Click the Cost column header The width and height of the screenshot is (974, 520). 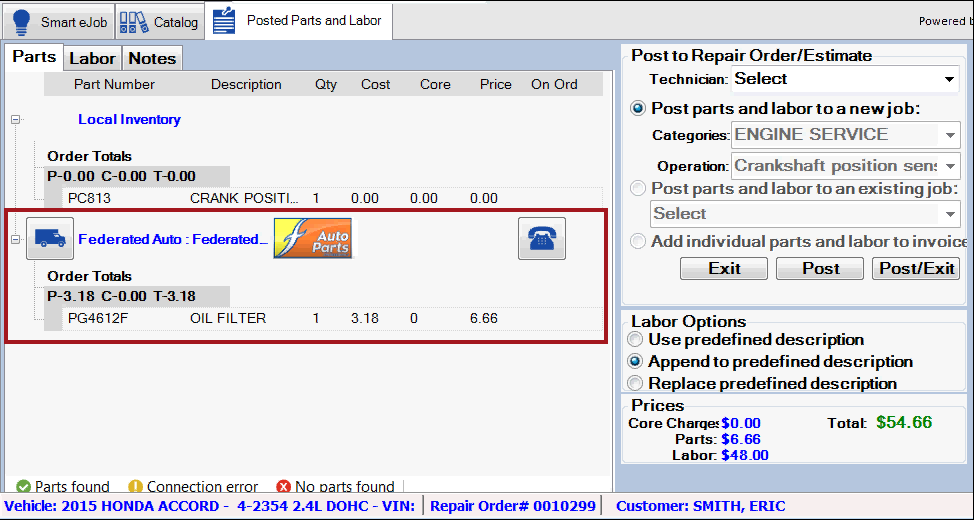pyautogui.click(x=375, y=84)
